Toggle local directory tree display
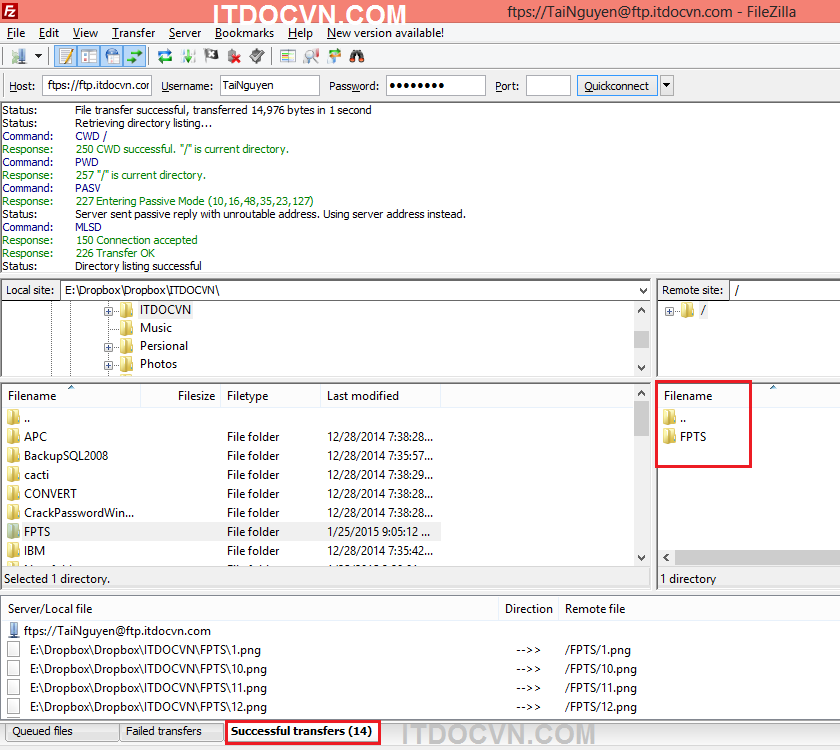840x750 pixels. [x=89, y=56]
